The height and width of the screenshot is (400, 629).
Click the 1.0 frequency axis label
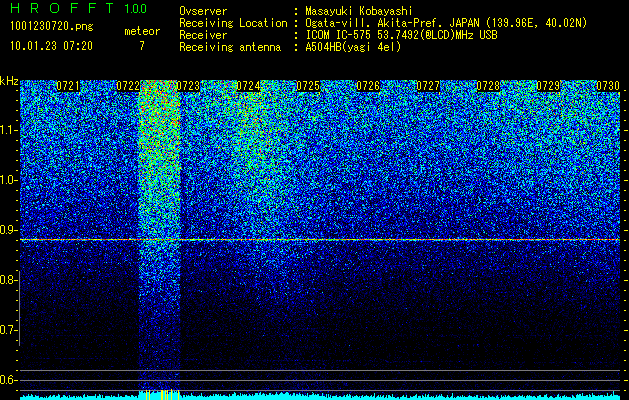8,180
